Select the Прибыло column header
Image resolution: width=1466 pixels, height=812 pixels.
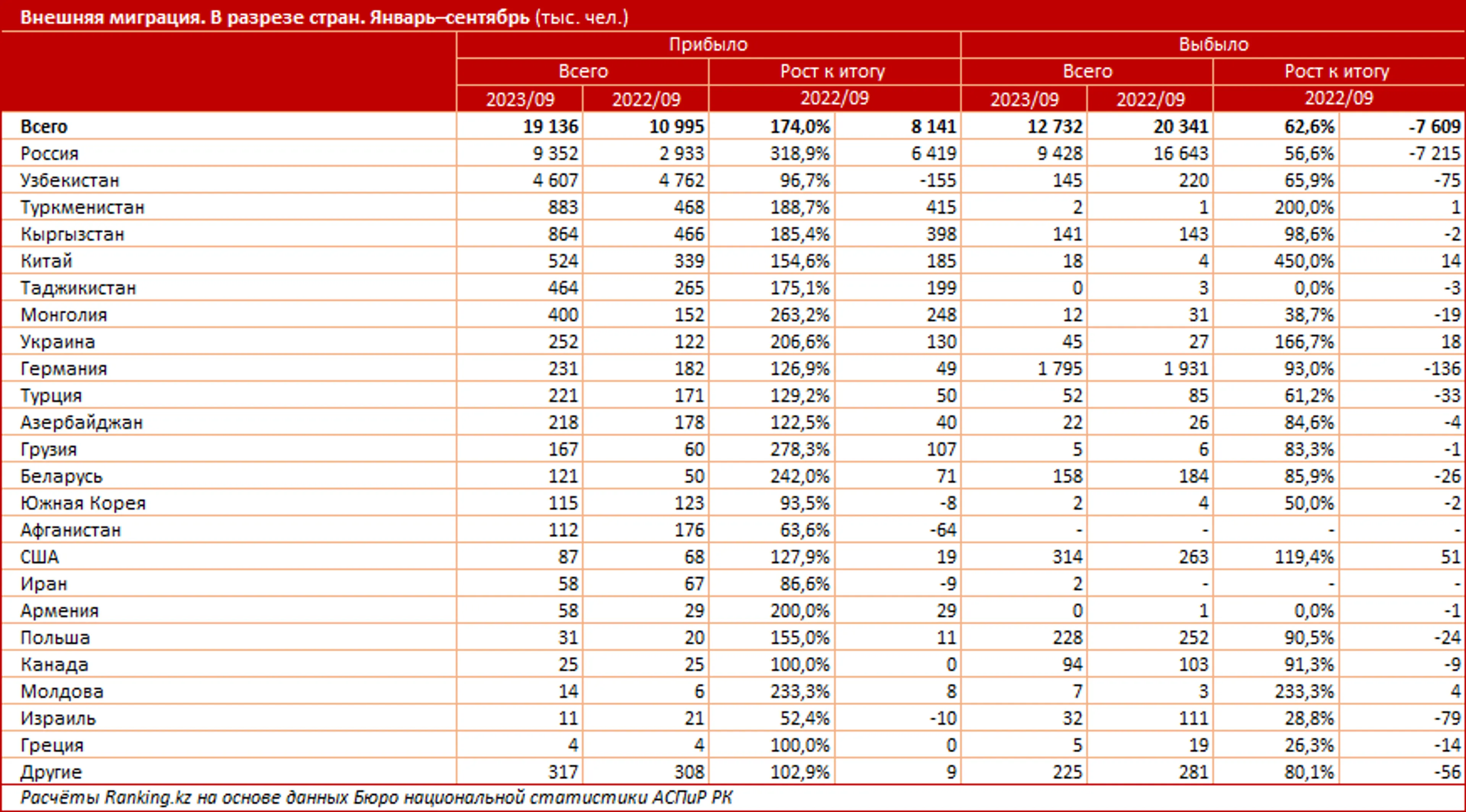(708, 44)
